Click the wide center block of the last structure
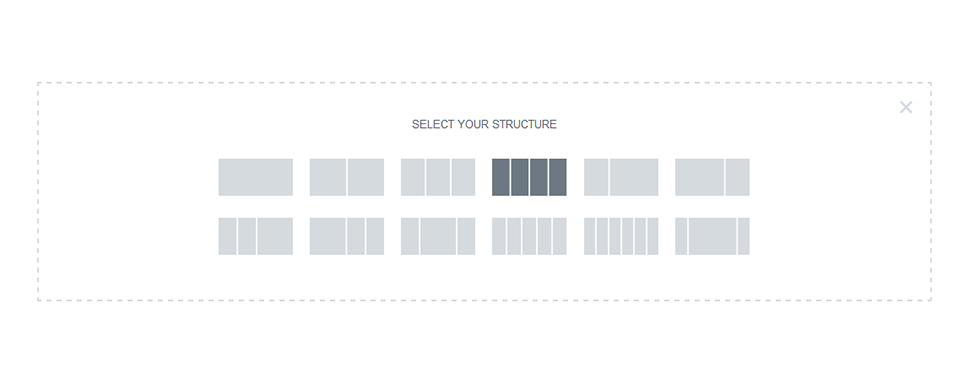969x384 pixels. click(713, 236)
